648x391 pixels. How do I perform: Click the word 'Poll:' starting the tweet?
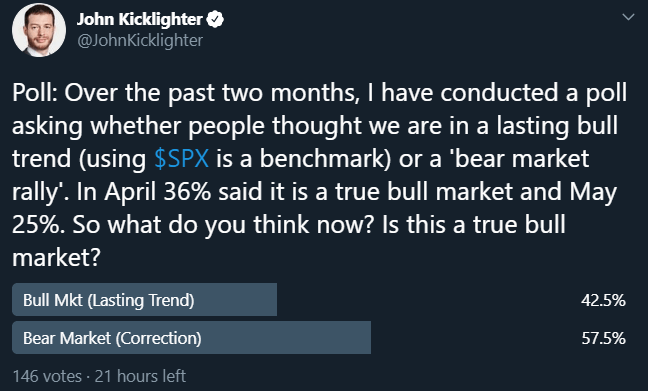pyautogui.click(x=35, y=92)
